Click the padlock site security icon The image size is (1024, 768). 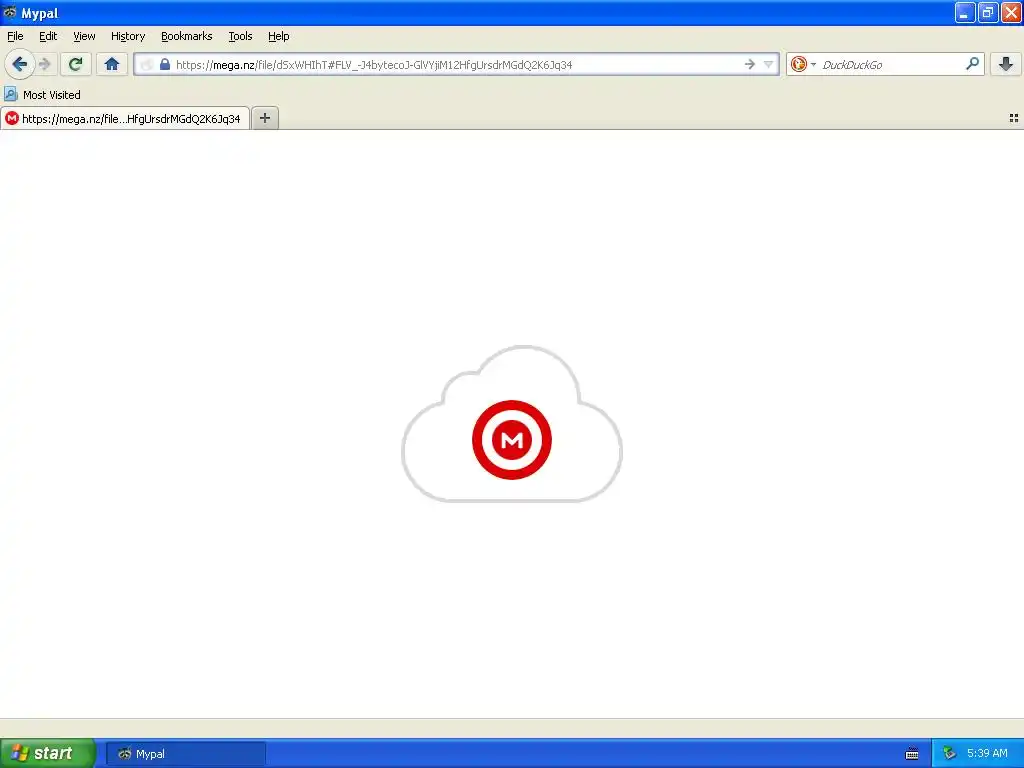click(165, 64)
